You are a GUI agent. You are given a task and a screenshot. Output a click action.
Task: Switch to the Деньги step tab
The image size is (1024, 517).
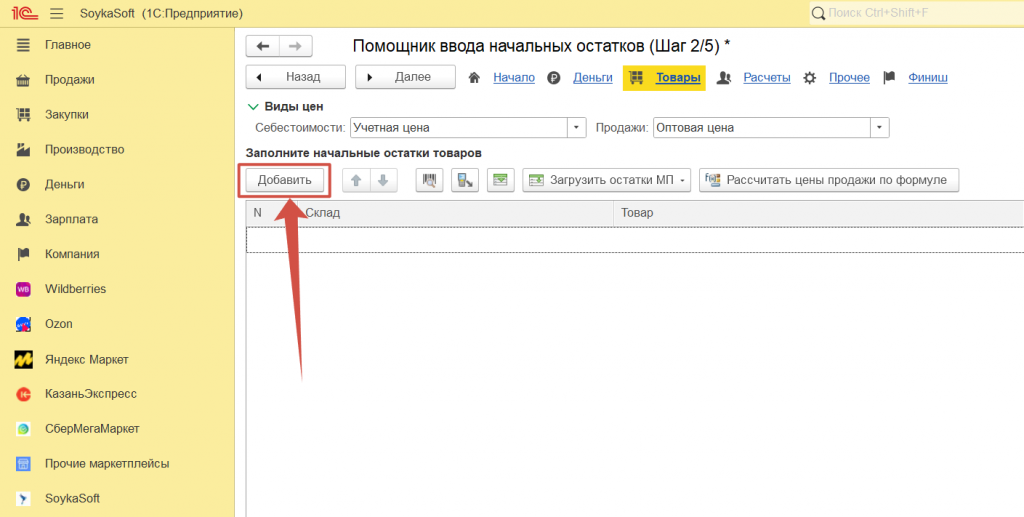592,77
